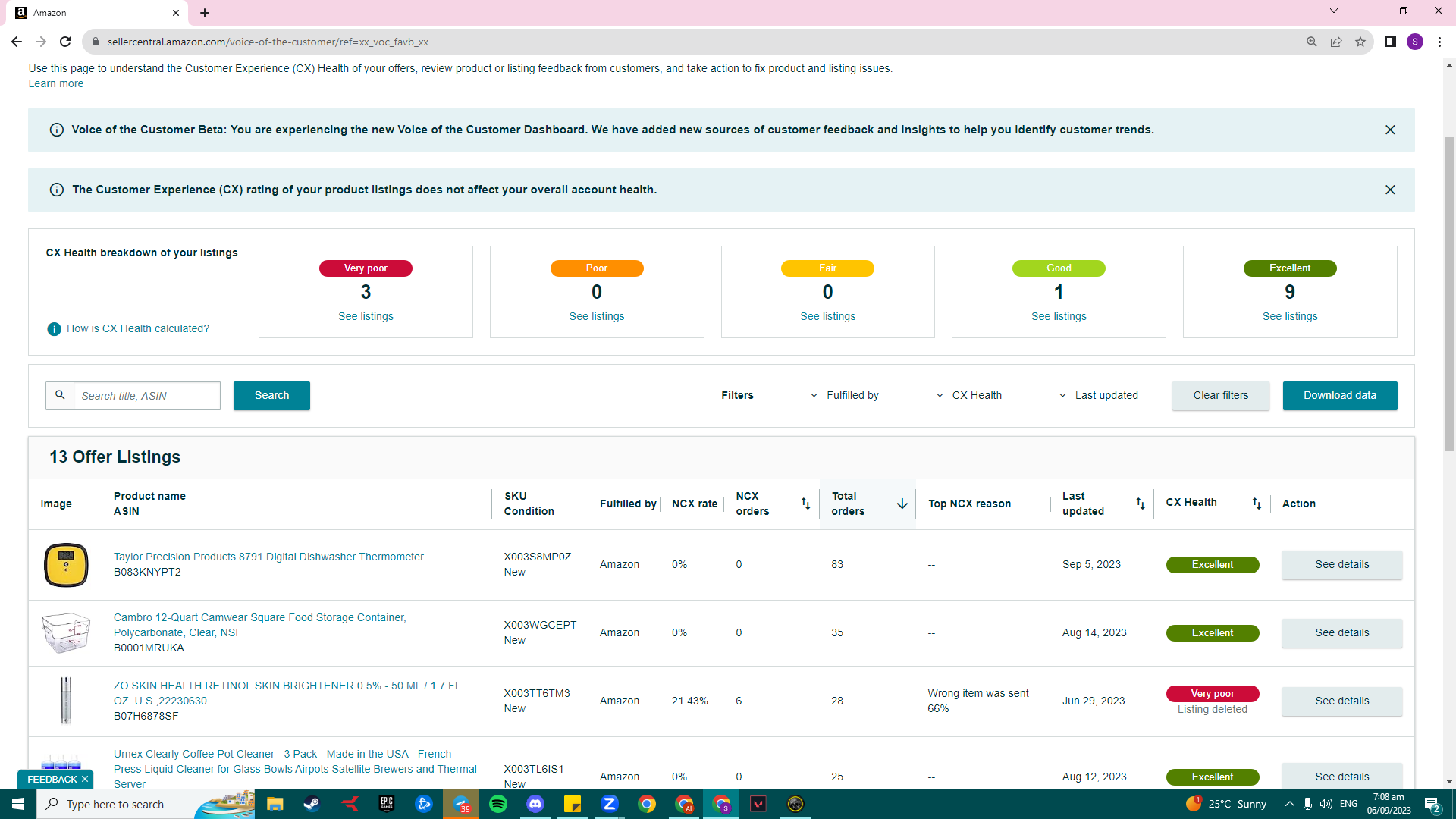Click the magnifier icon in search box
Viewport: 1456px width, 819px height.
tap(60, 395)
